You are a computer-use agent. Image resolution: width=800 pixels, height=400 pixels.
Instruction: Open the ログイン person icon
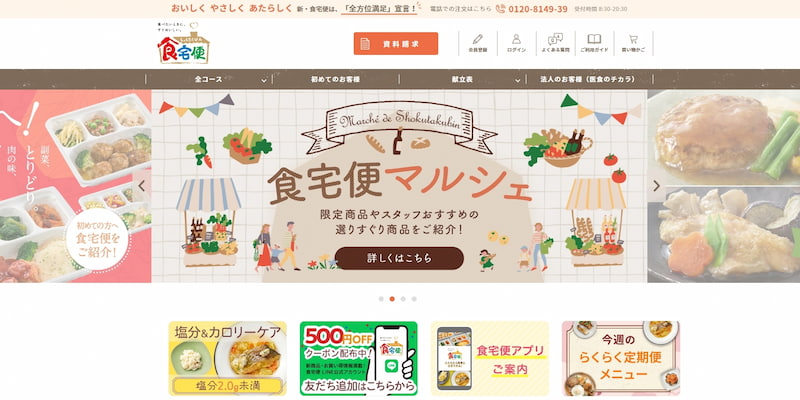[x=516, y=39]
